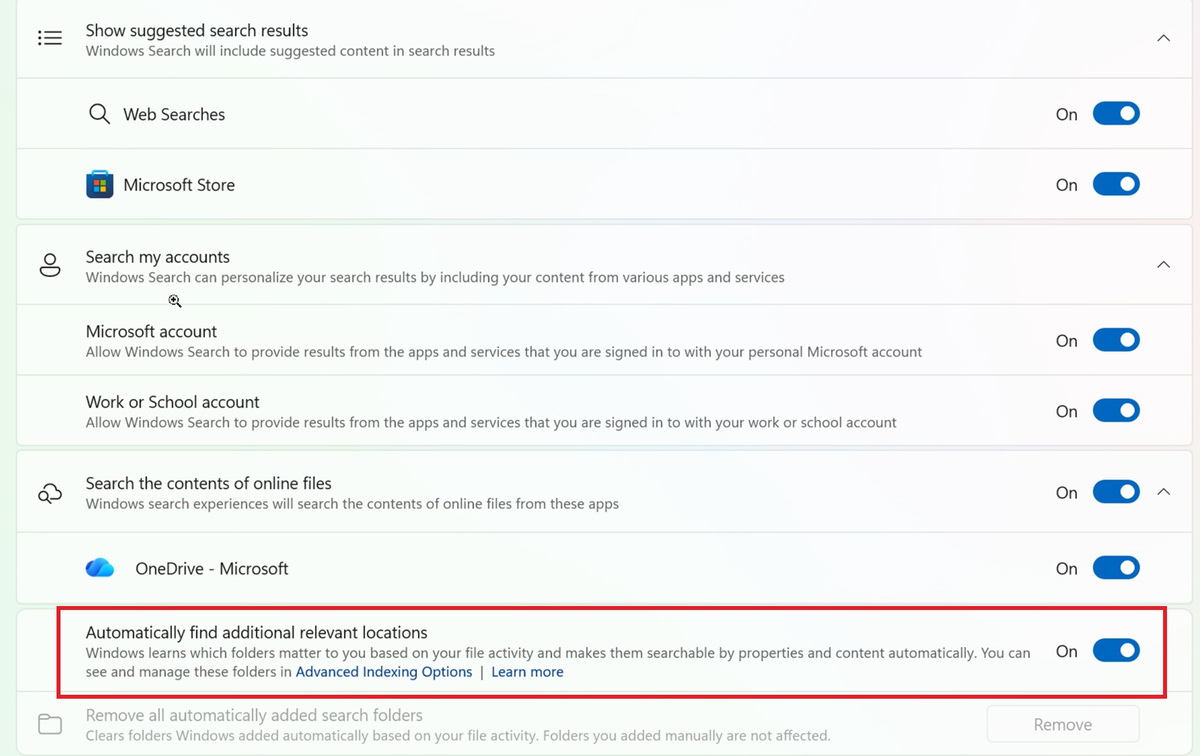
Task: Click the online files cloud-link icon
Action: pyautogui.click(x=49, y=493)
